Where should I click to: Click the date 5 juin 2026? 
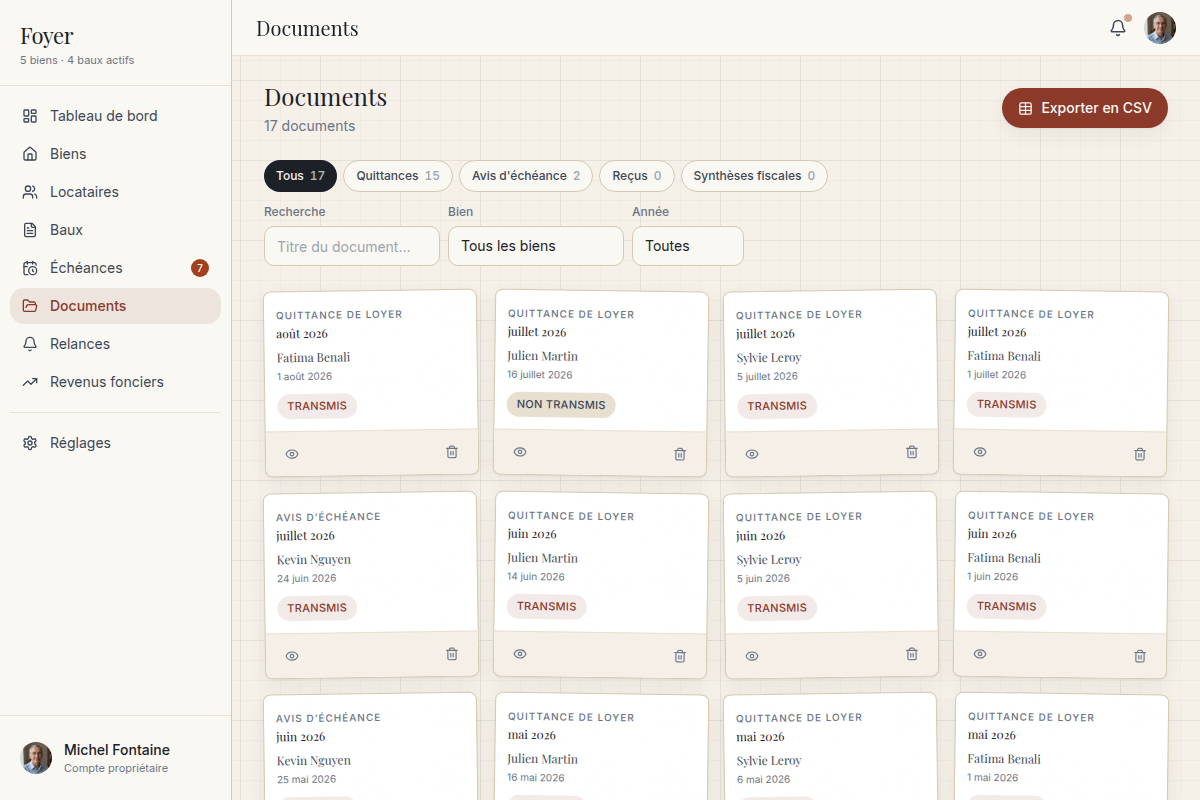tap(763, 579)
